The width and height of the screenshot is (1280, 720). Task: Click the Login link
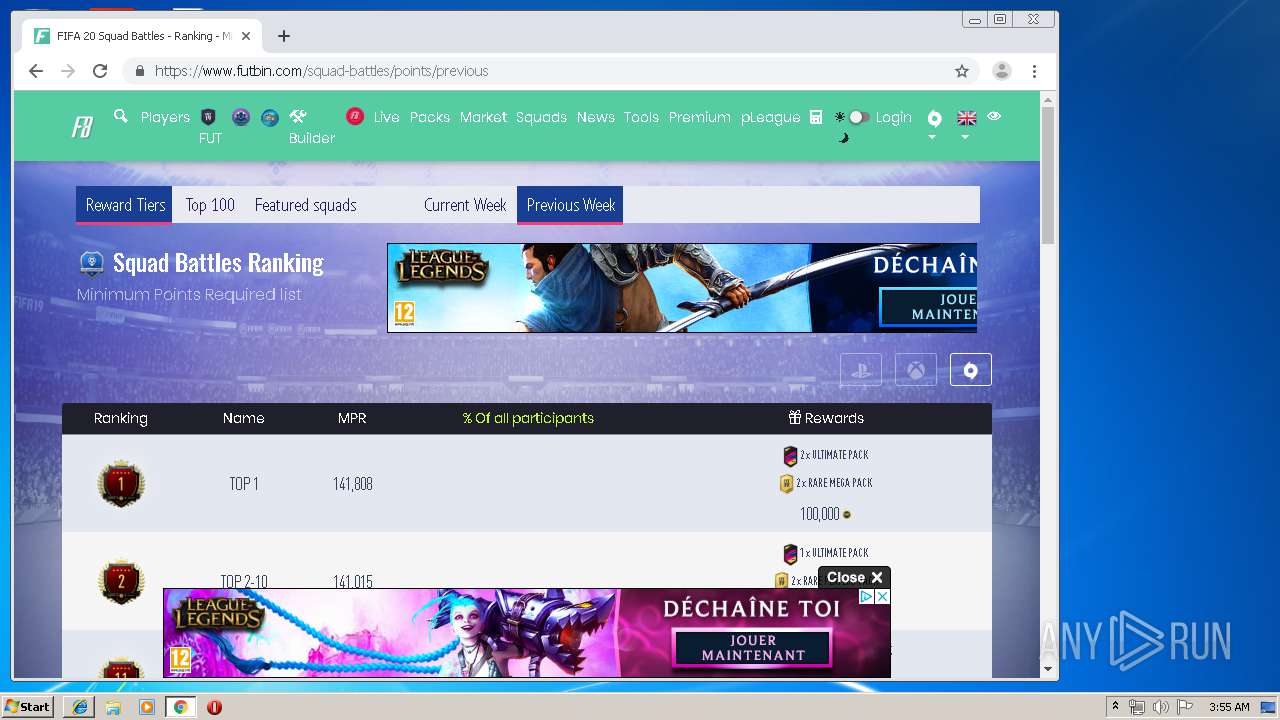(894, 117)
